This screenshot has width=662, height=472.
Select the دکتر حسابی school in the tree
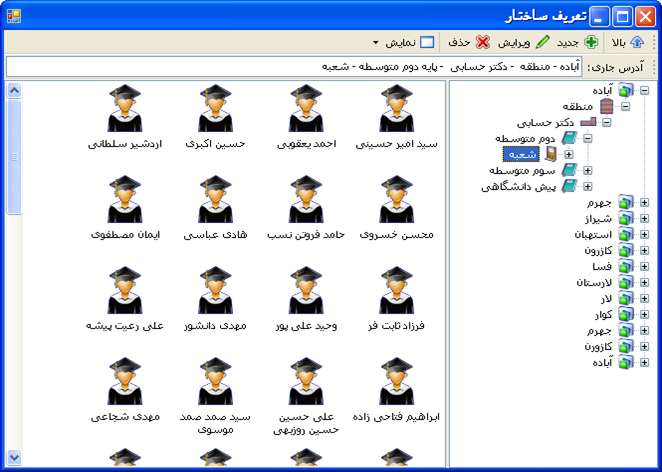(545, 123)
